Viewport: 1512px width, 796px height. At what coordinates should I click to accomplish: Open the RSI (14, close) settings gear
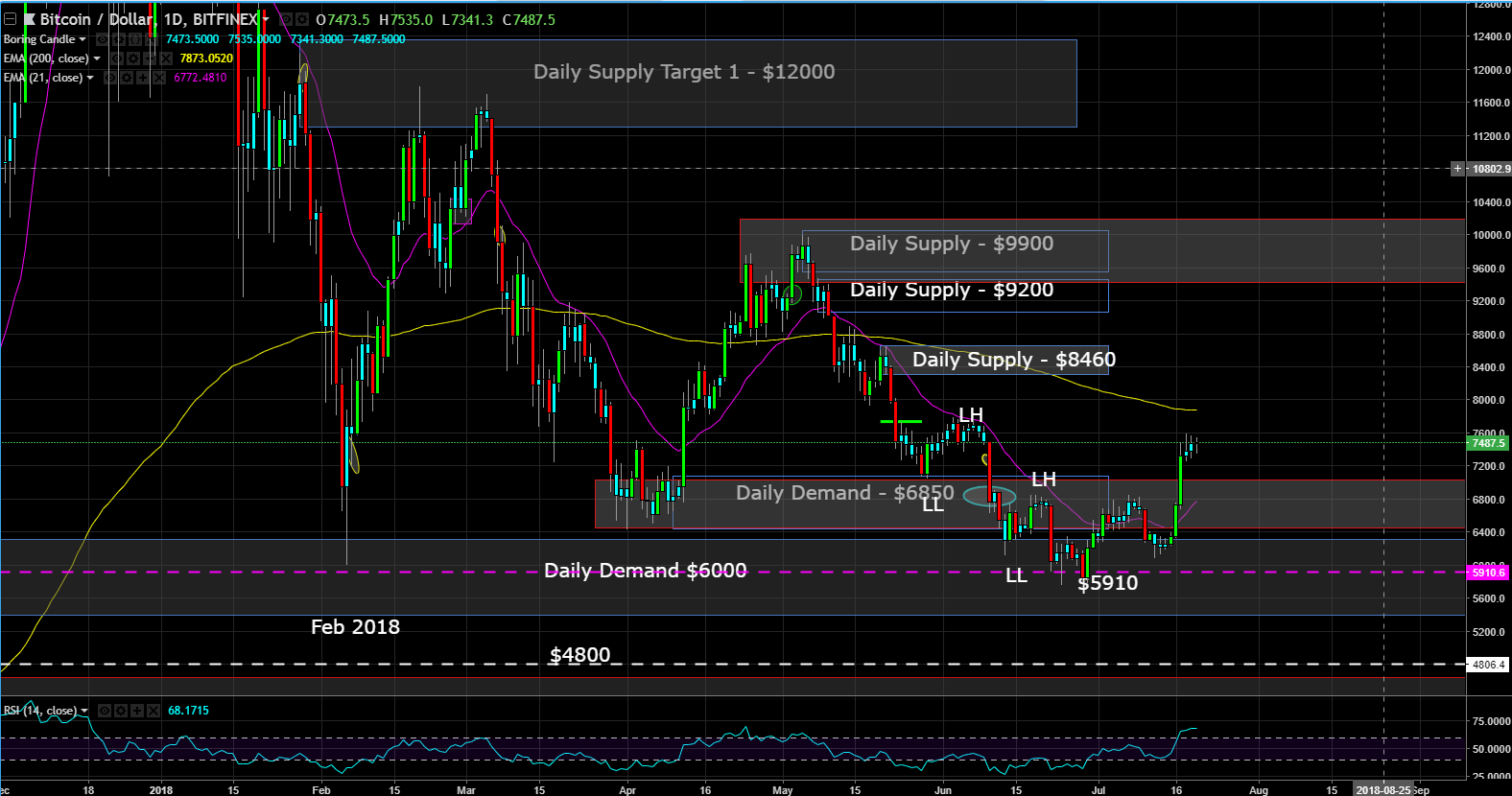[x=120, y=711]
